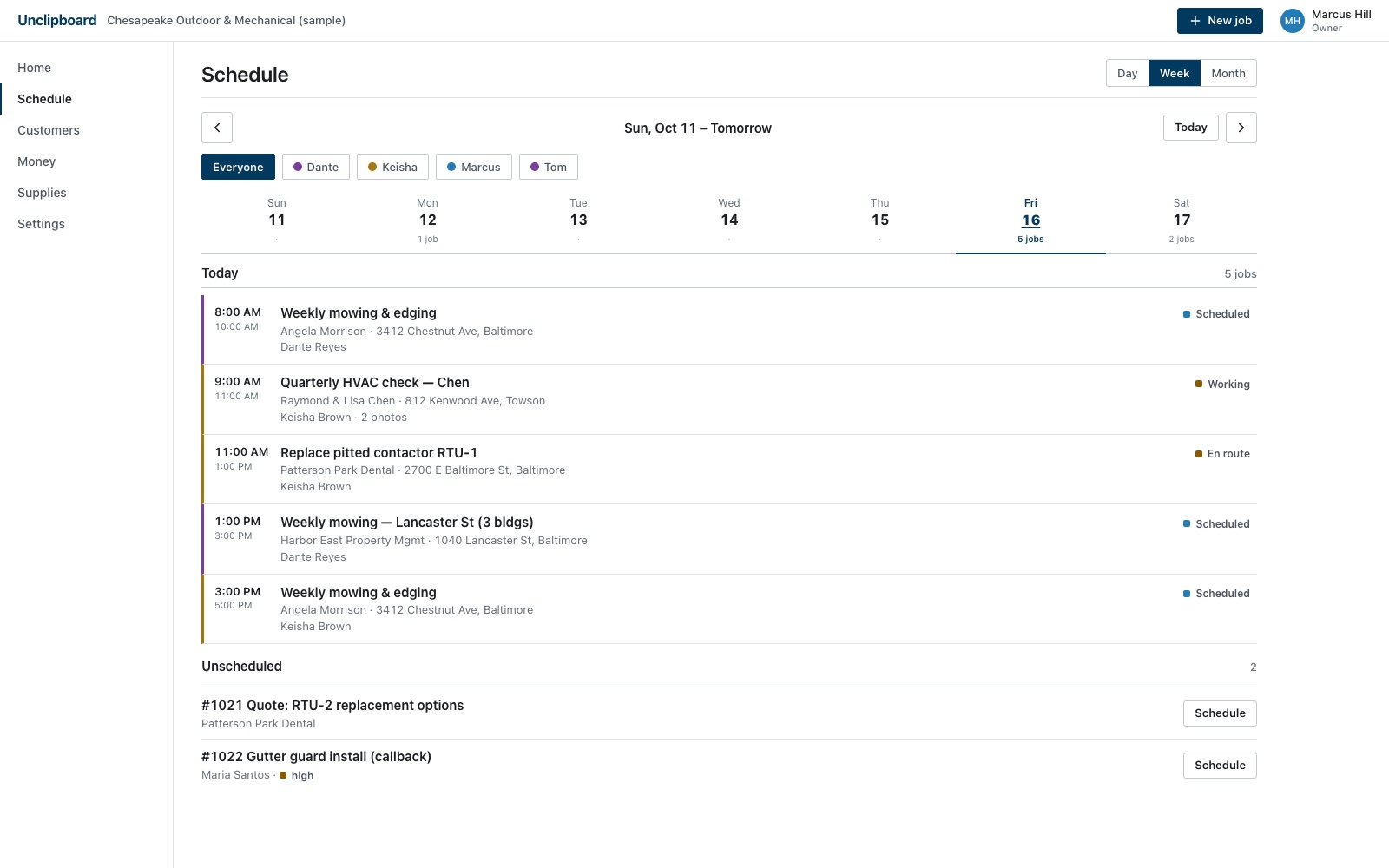Filter schedule by Dante
Image resolution: width=1389 pixels, height=868 pixels.
click(316, 167)
